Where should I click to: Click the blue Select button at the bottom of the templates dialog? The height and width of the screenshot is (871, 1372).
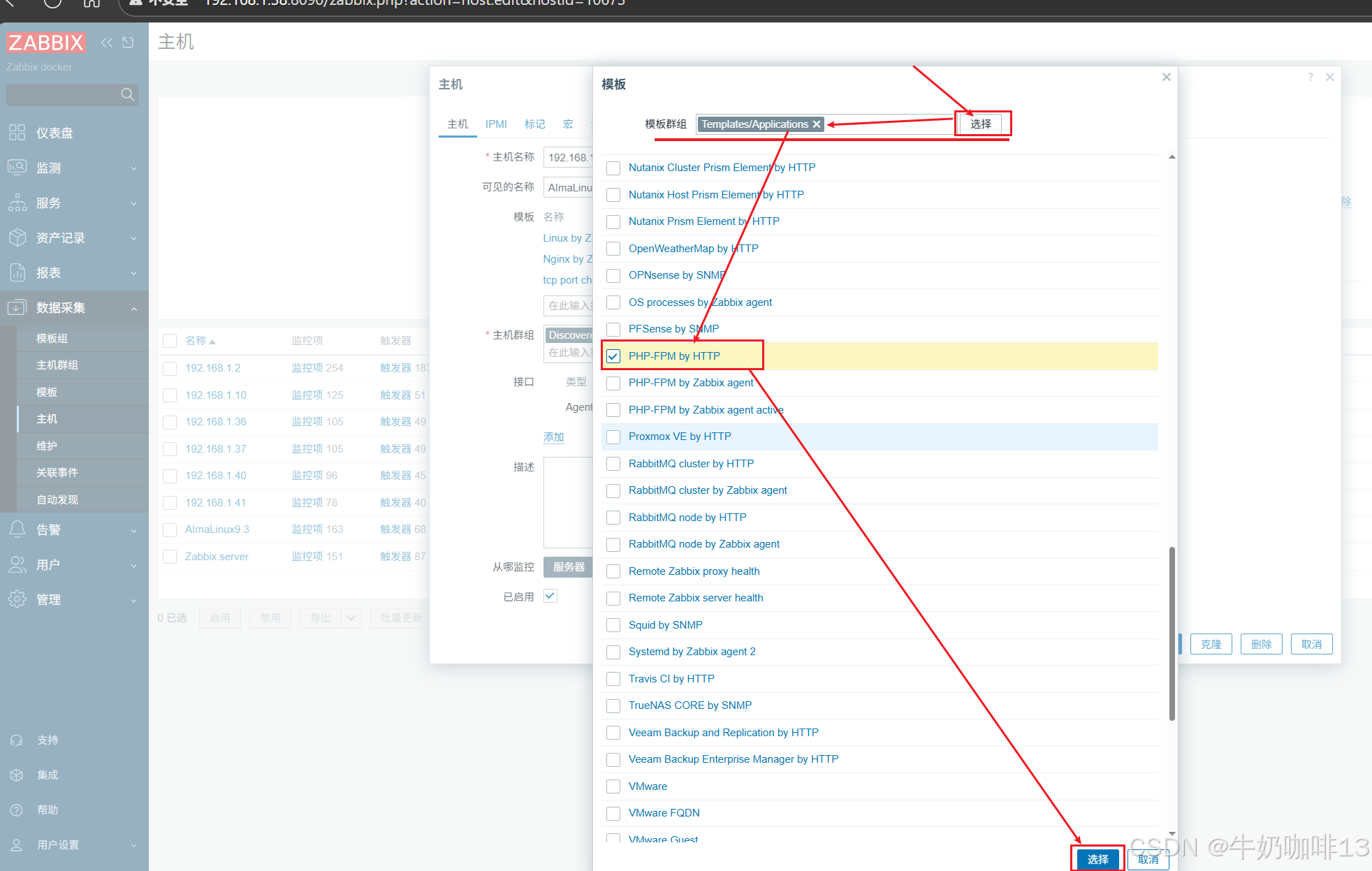pyautogui.click(x=1097, y=859)
